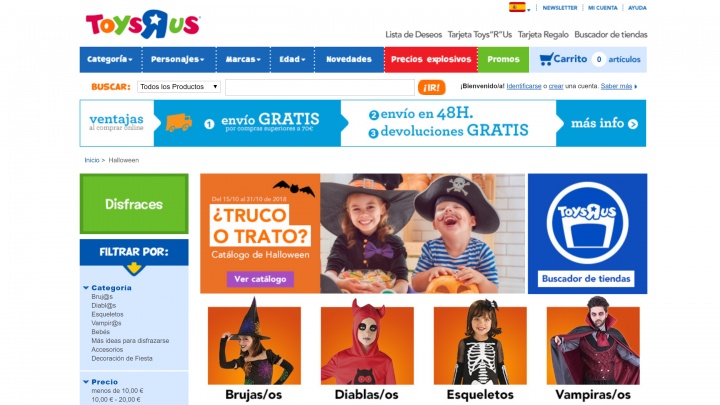
Task: Click the más info arrow icon
Action: tap(633, 124)
